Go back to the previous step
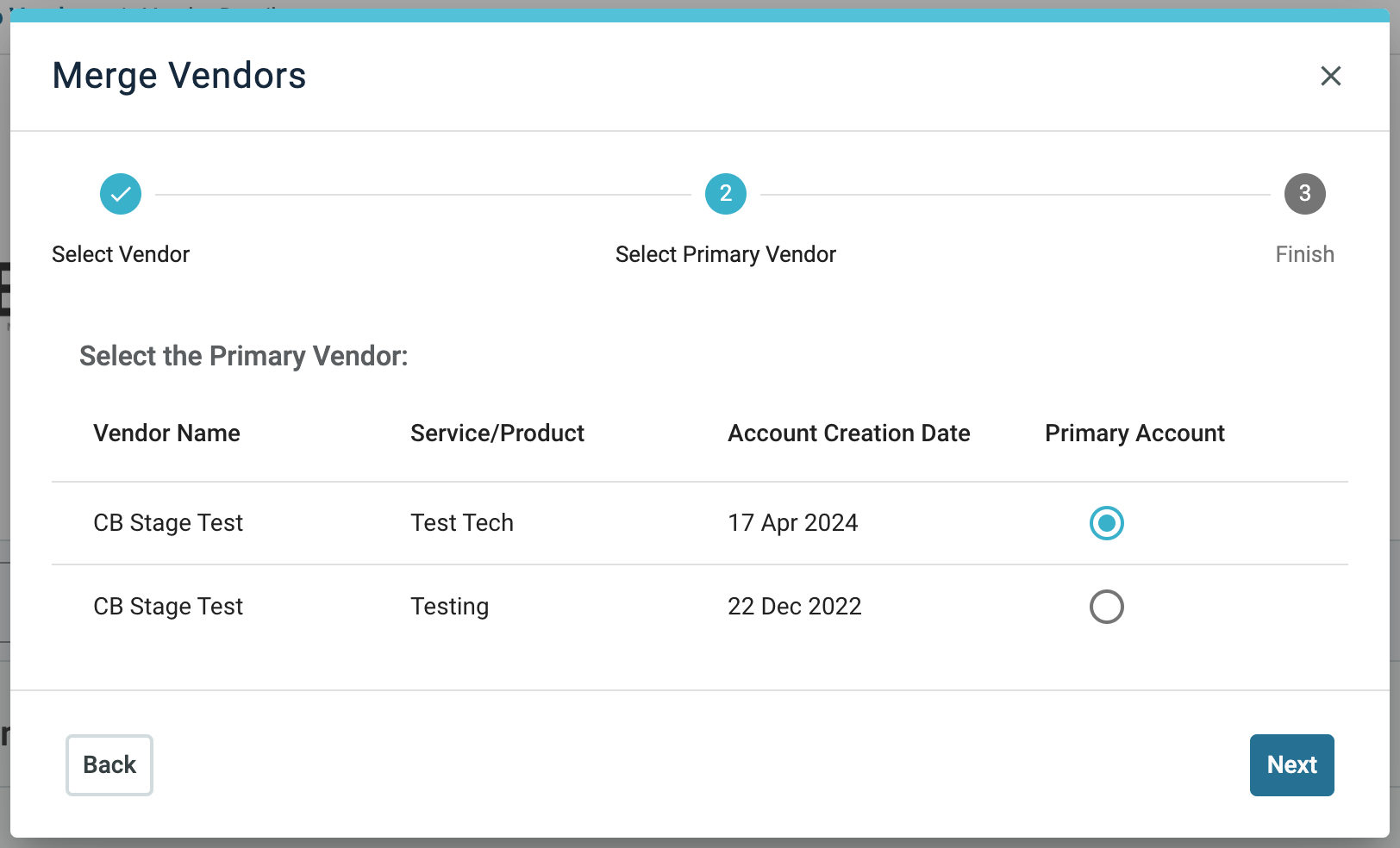 point(109,765)
